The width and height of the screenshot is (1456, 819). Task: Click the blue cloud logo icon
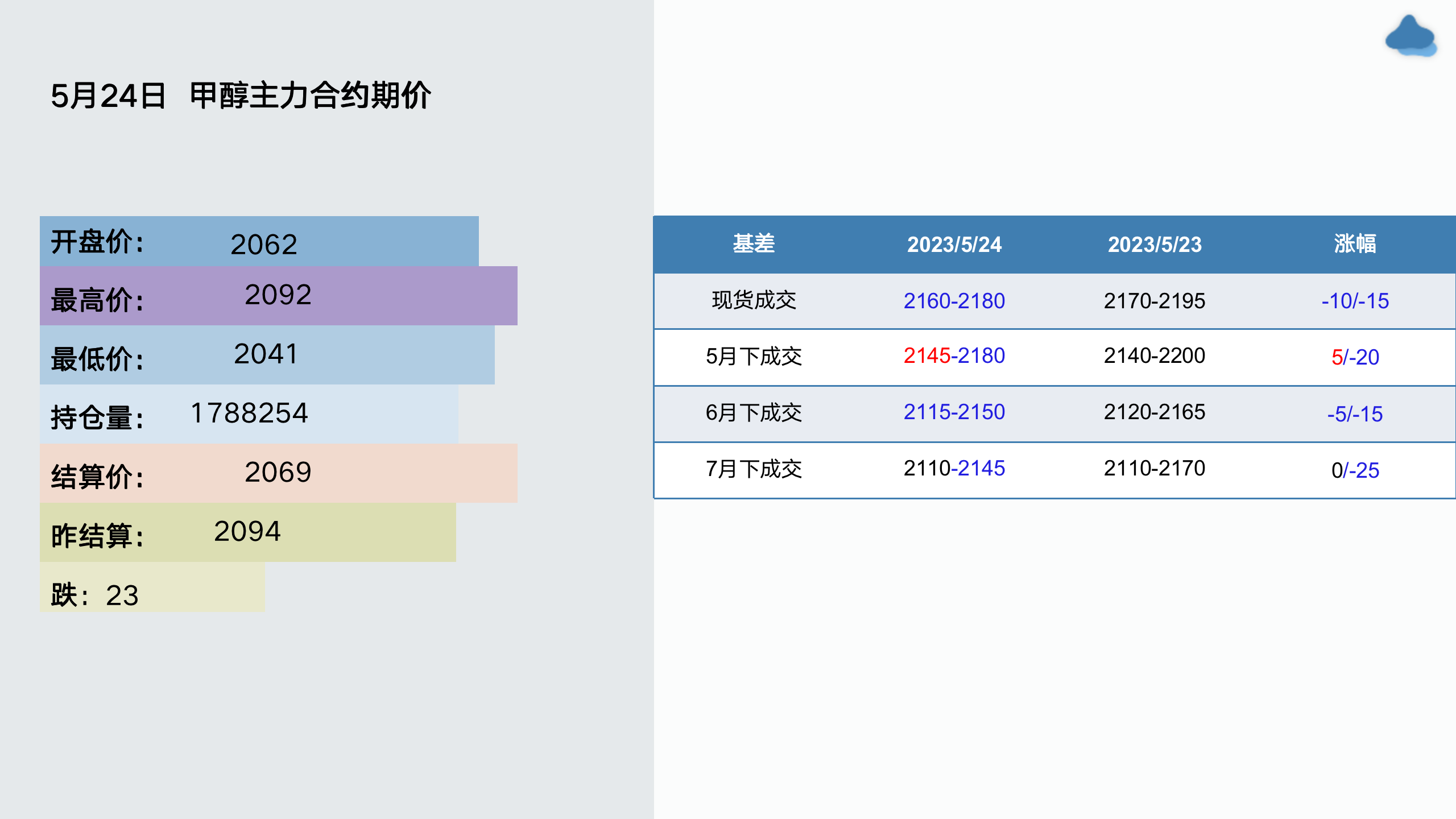(x=1410, y=36)
